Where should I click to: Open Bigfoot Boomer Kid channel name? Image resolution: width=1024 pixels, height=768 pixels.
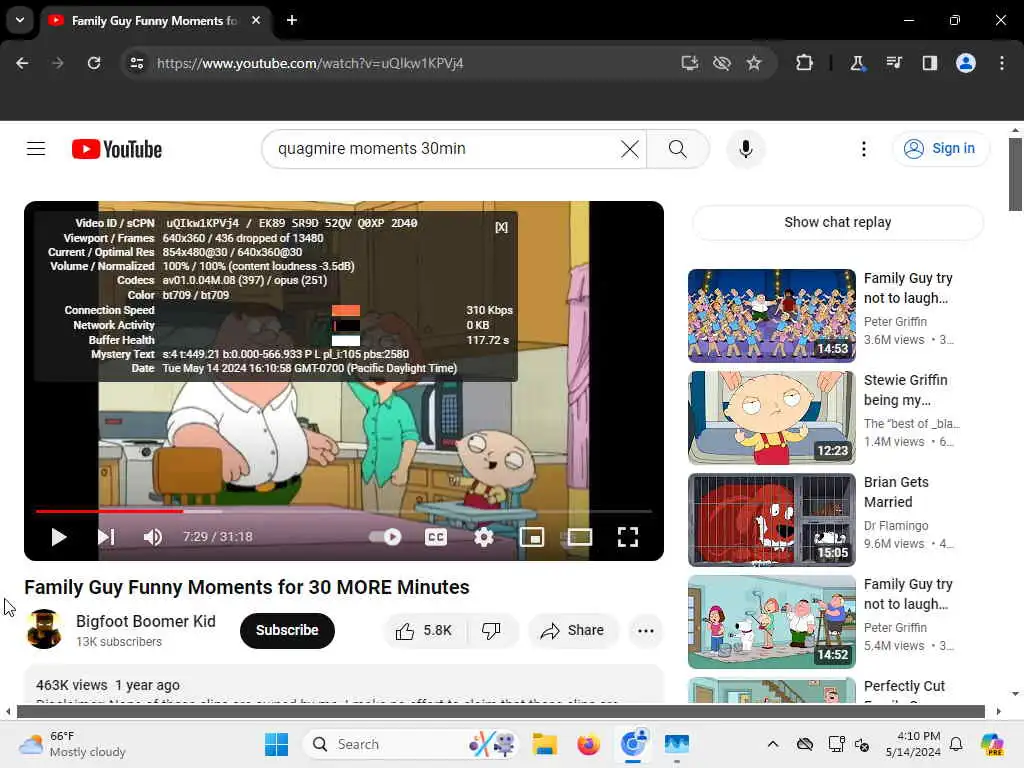[x=146, y=622]
